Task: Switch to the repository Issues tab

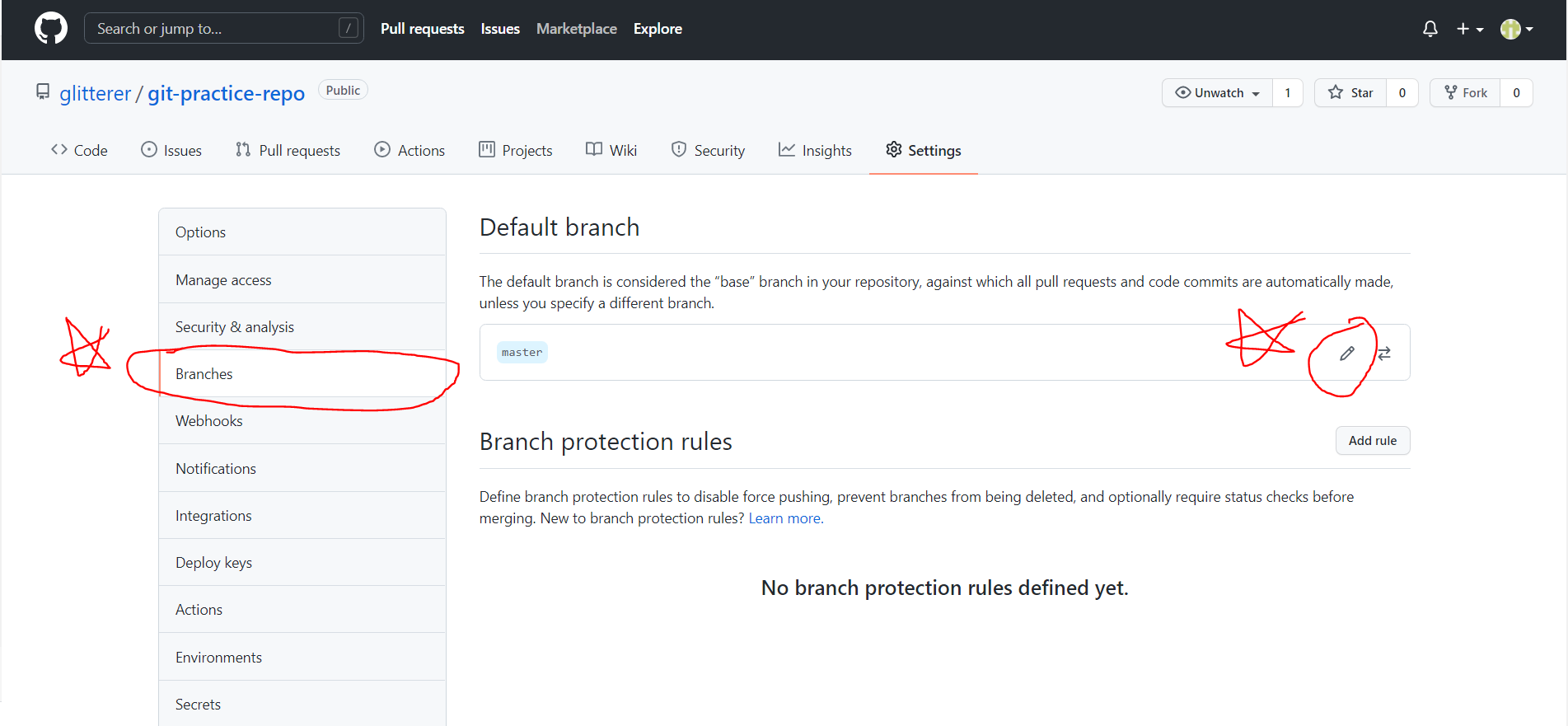Action: coord(171,150)
